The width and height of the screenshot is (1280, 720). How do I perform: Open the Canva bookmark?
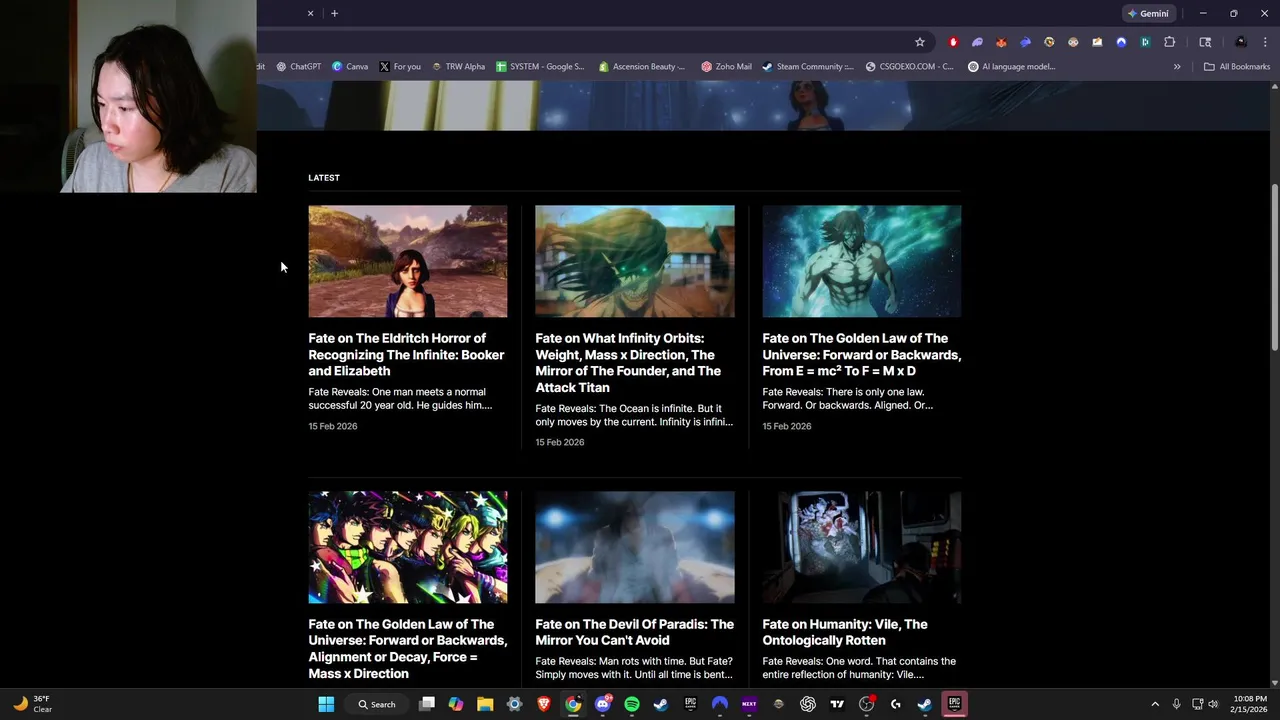point(350,67)
